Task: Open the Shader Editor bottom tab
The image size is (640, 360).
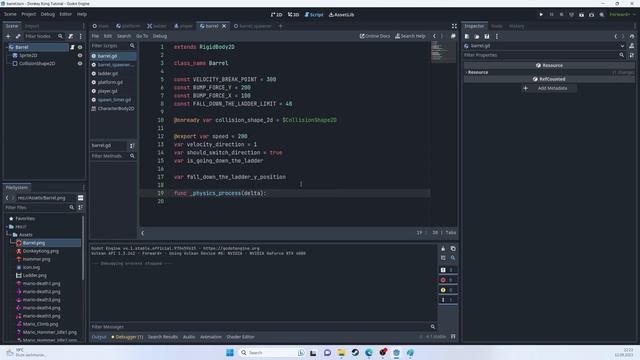Action: [x=240, y=337]
